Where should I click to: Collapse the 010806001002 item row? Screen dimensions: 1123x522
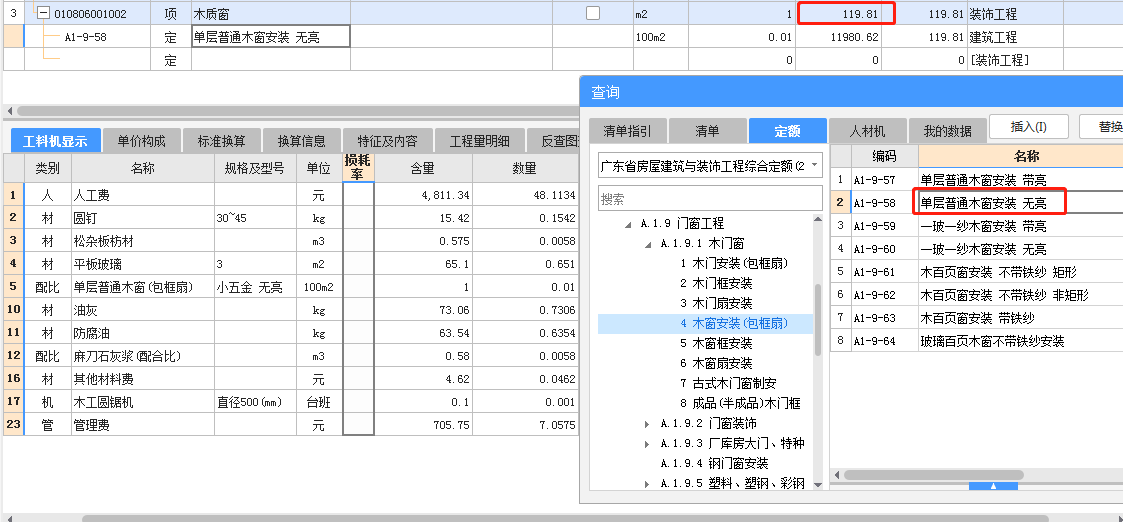tap(44, 14)
